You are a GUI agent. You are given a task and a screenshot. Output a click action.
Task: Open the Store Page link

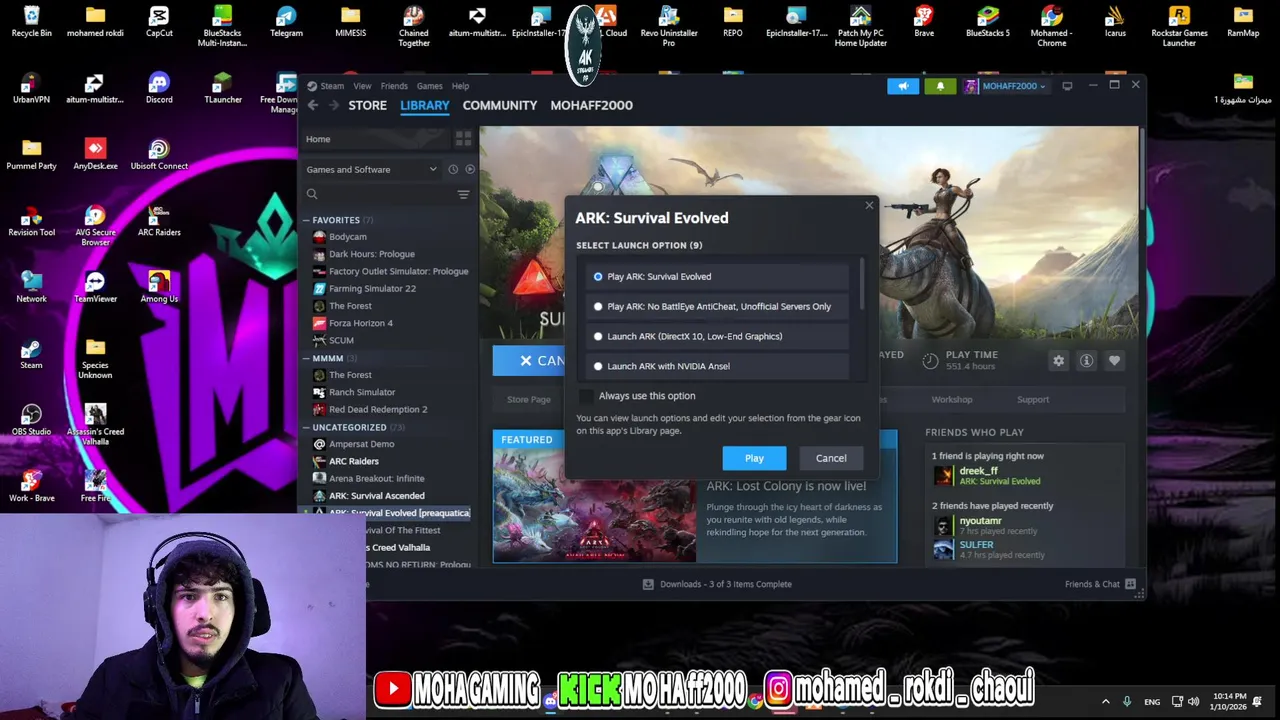coord(528,399)
